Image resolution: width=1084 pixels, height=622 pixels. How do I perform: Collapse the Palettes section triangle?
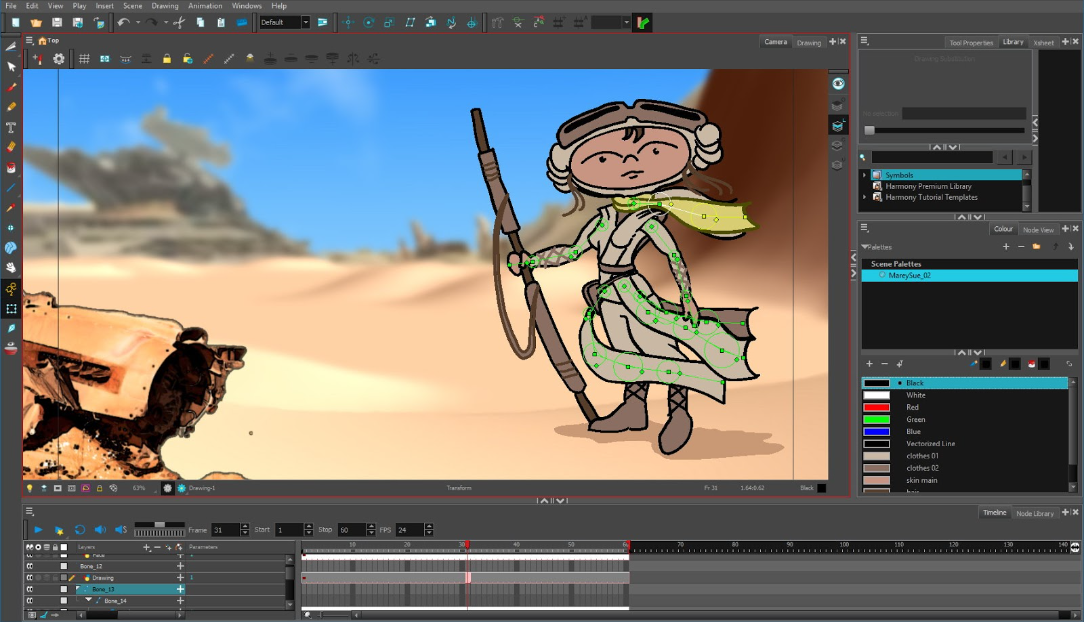tap(864, 247)
